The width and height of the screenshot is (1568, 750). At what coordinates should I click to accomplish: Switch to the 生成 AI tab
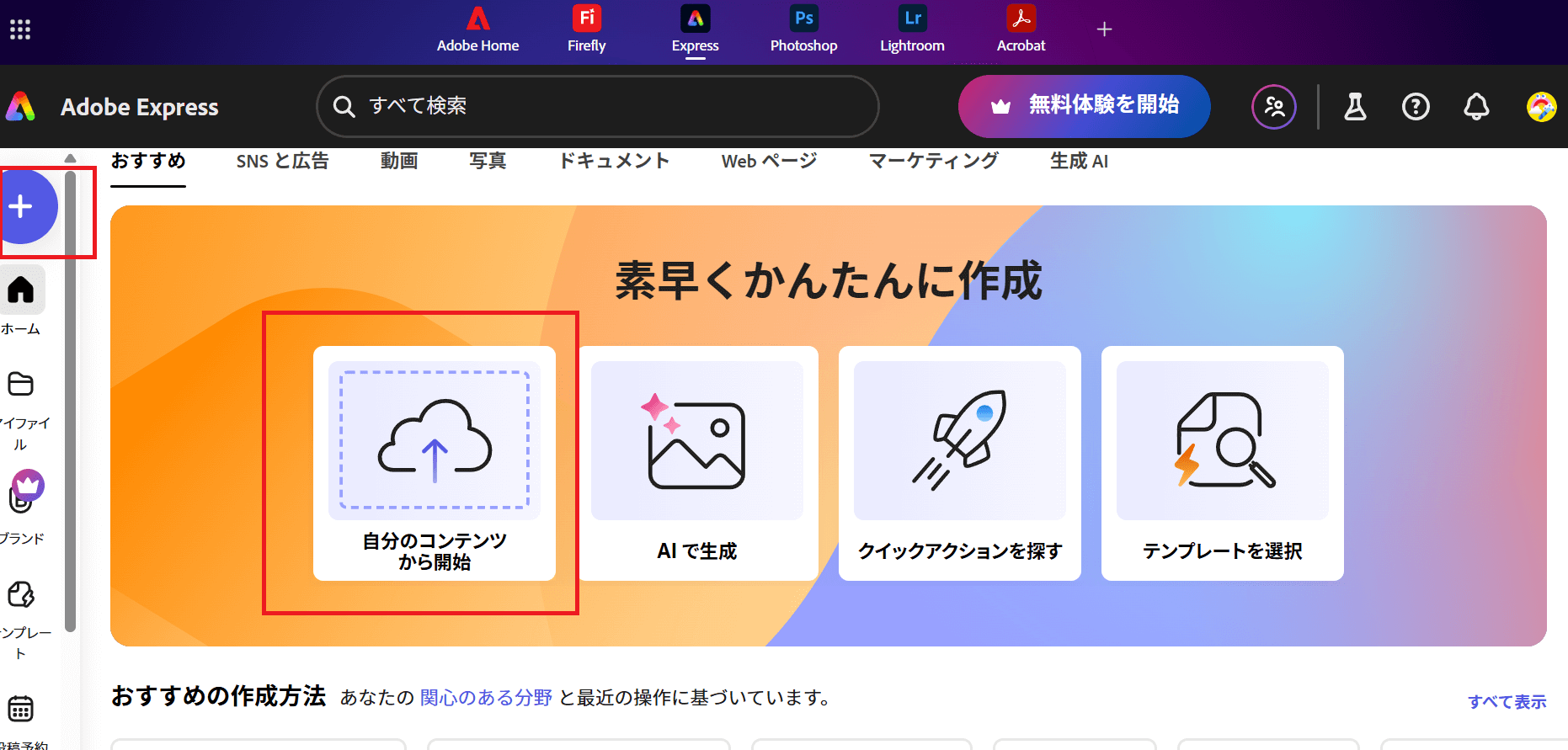click(1079, 161)
